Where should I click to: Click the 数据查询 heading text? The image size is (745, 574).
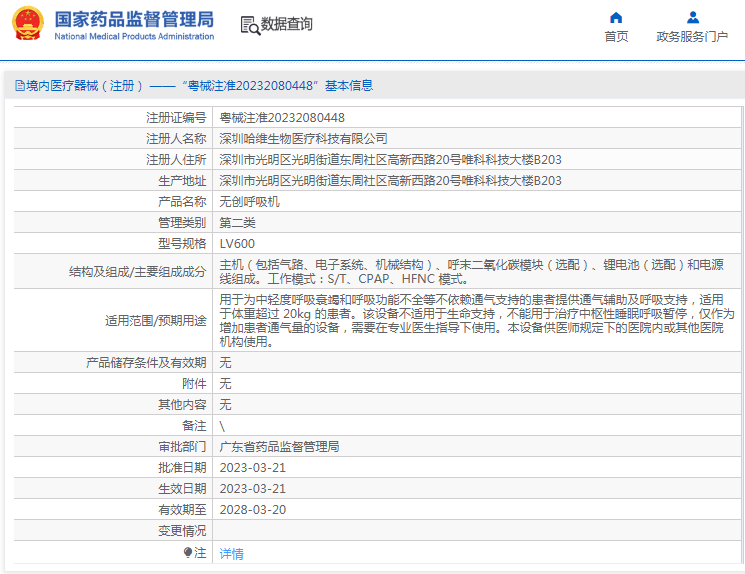(x=287, y=24)
